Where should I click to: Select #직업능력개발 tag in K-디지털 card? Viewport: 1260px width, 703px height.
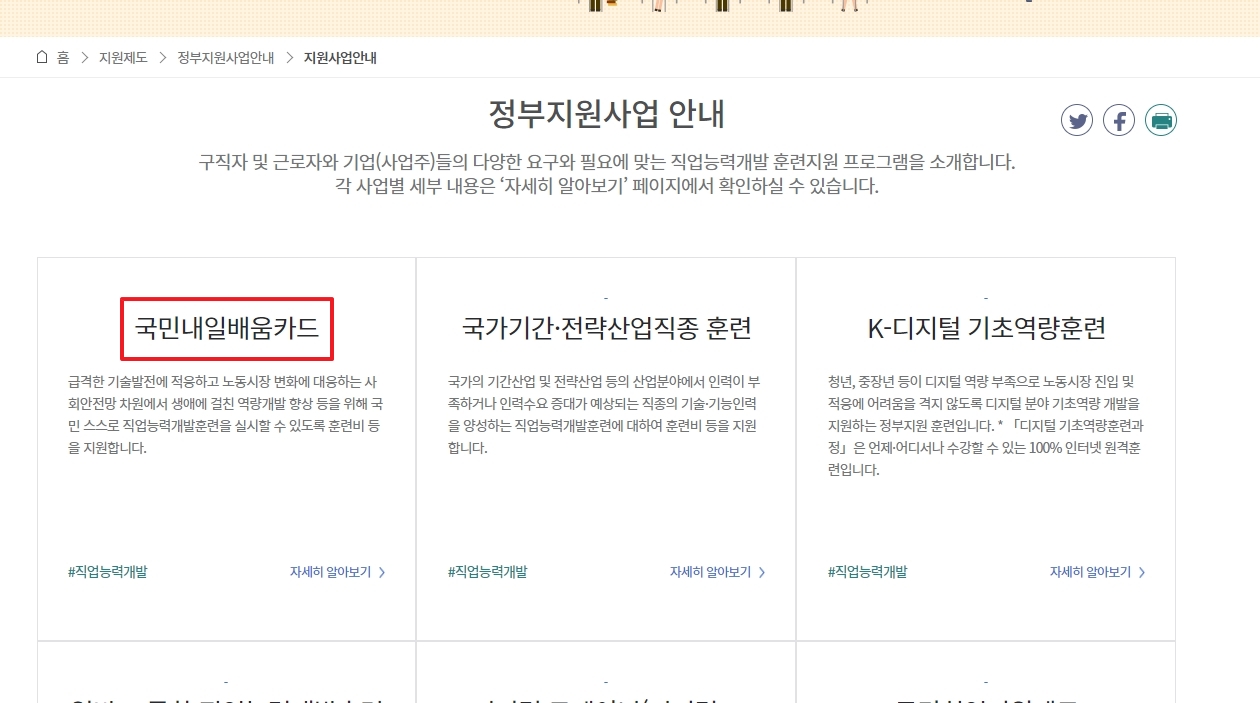pos(867,572)
